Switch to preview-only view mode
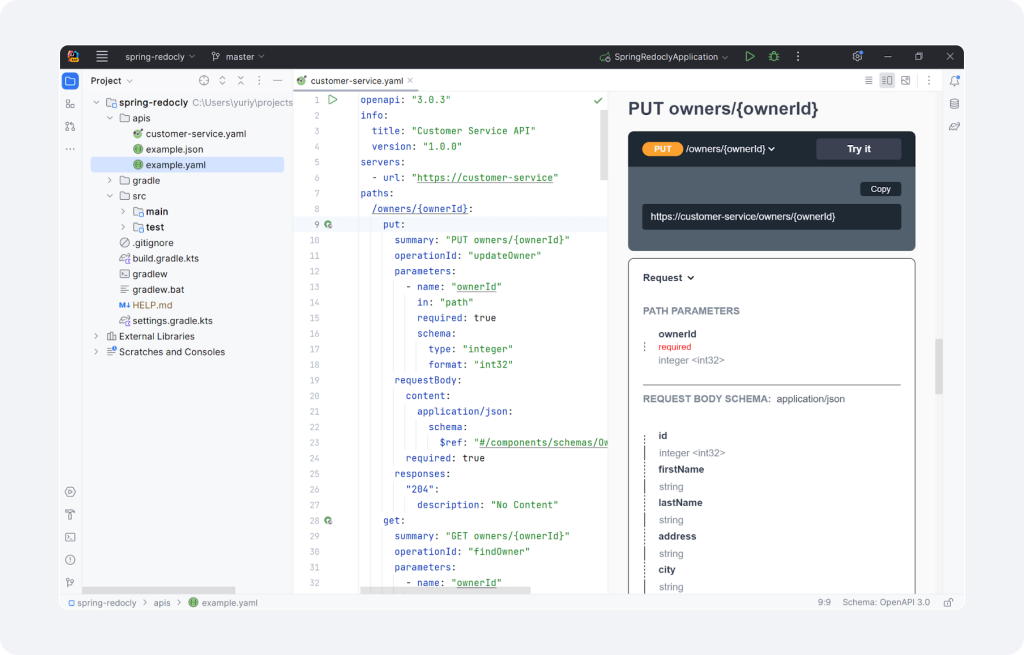This screenshot has height=655, width=1024. (905, 80)
